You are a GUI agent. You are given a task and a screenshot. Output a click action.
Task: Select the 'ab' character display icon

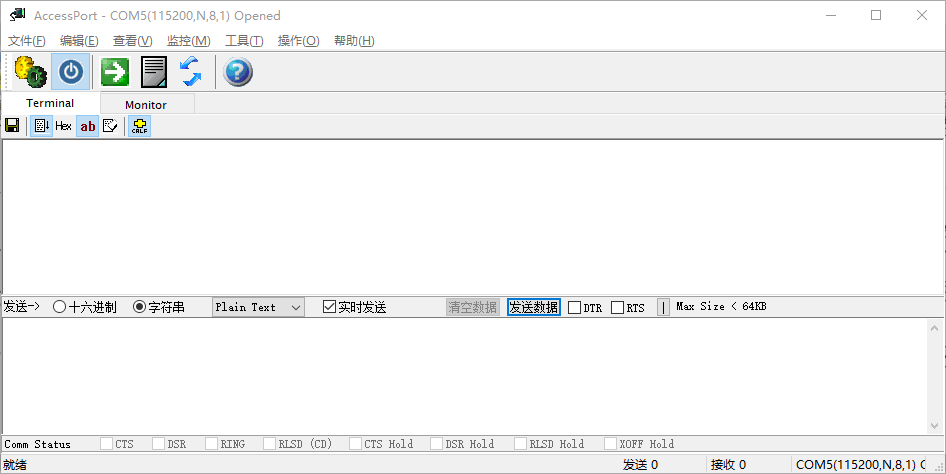pyautogui.click(x=88, y=126)
